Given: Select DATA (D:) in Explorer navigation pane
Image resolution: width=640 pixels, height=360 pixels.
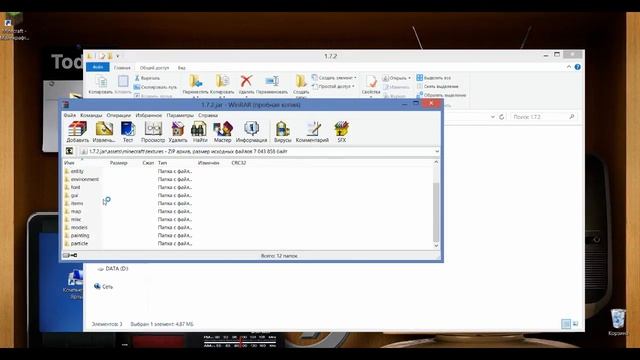Looking at the screenshot, I should (113, 269).
